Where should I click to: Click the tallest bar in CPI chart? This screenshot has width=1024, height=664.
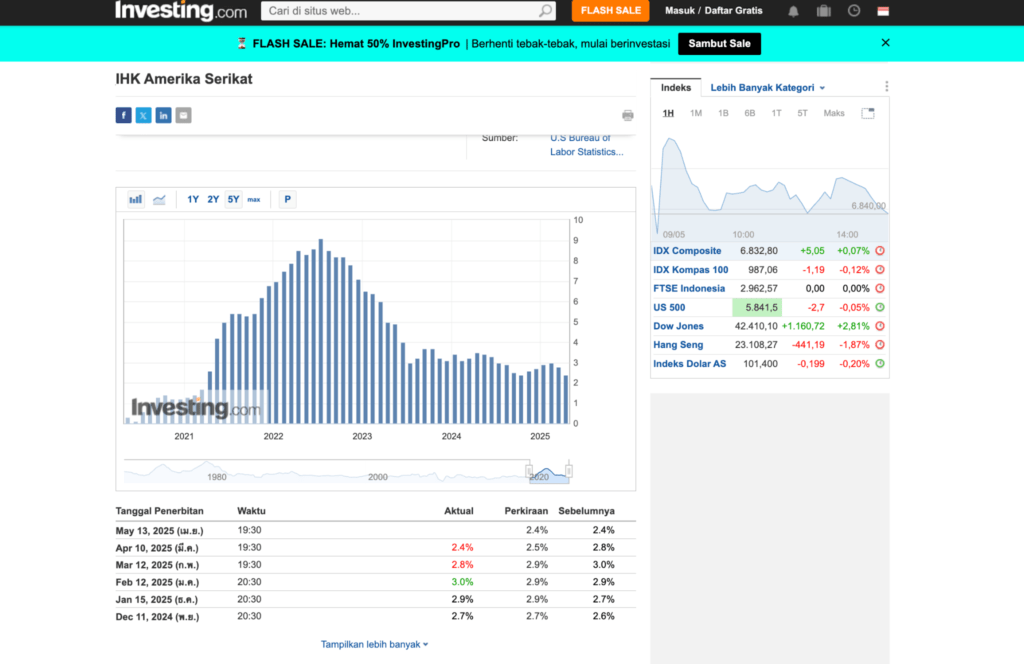321,332
